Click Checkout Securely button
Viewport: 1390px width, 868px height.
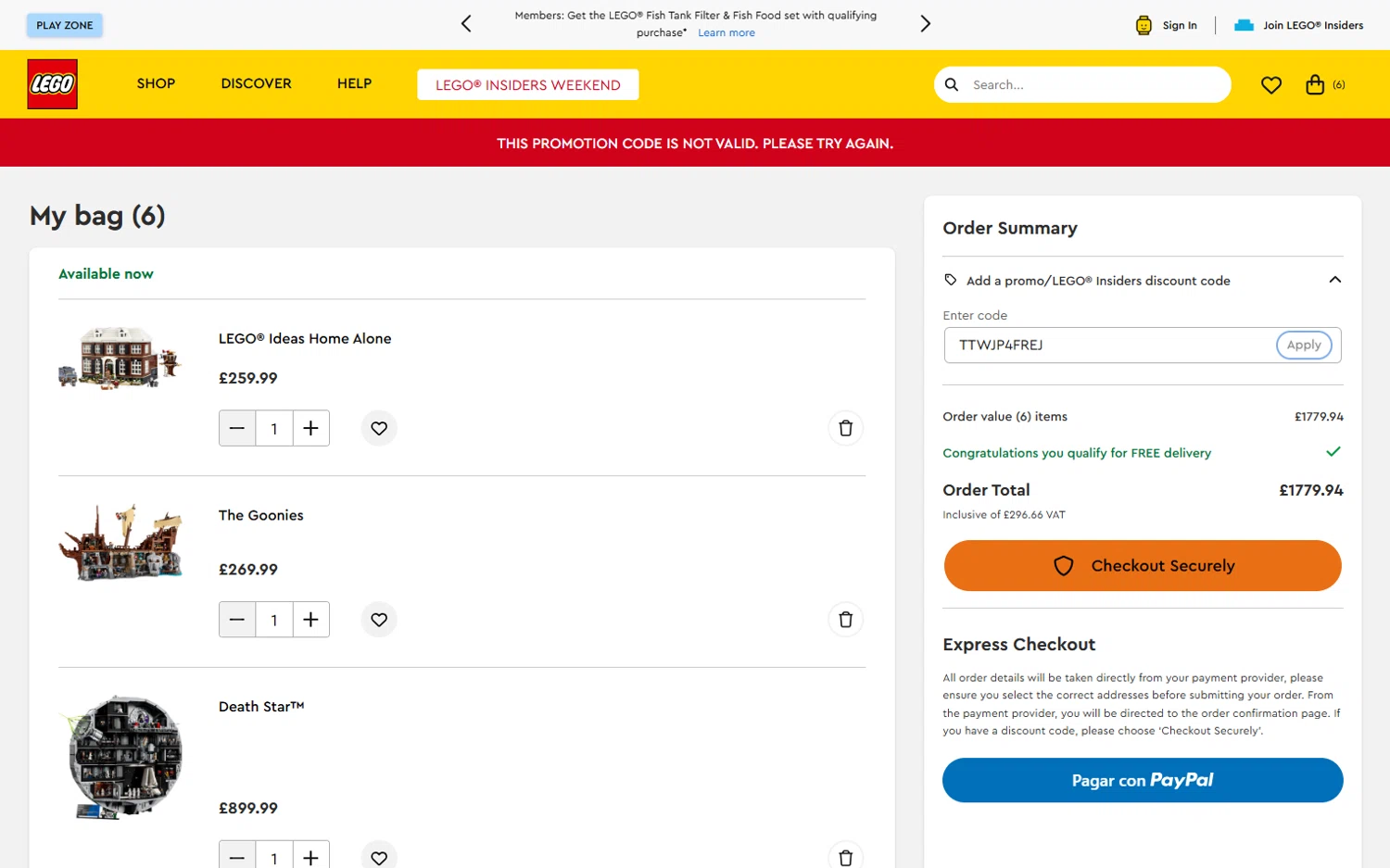[1143, 565]
